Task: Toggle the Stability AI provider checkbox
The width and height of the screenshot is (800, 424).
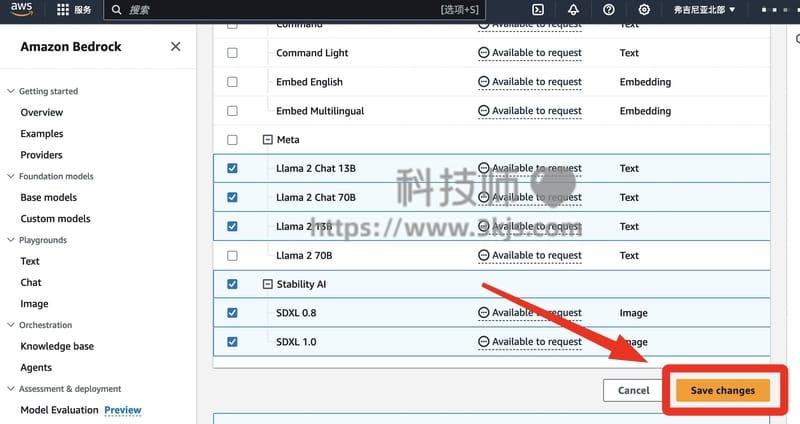Action: pos(232,284)
